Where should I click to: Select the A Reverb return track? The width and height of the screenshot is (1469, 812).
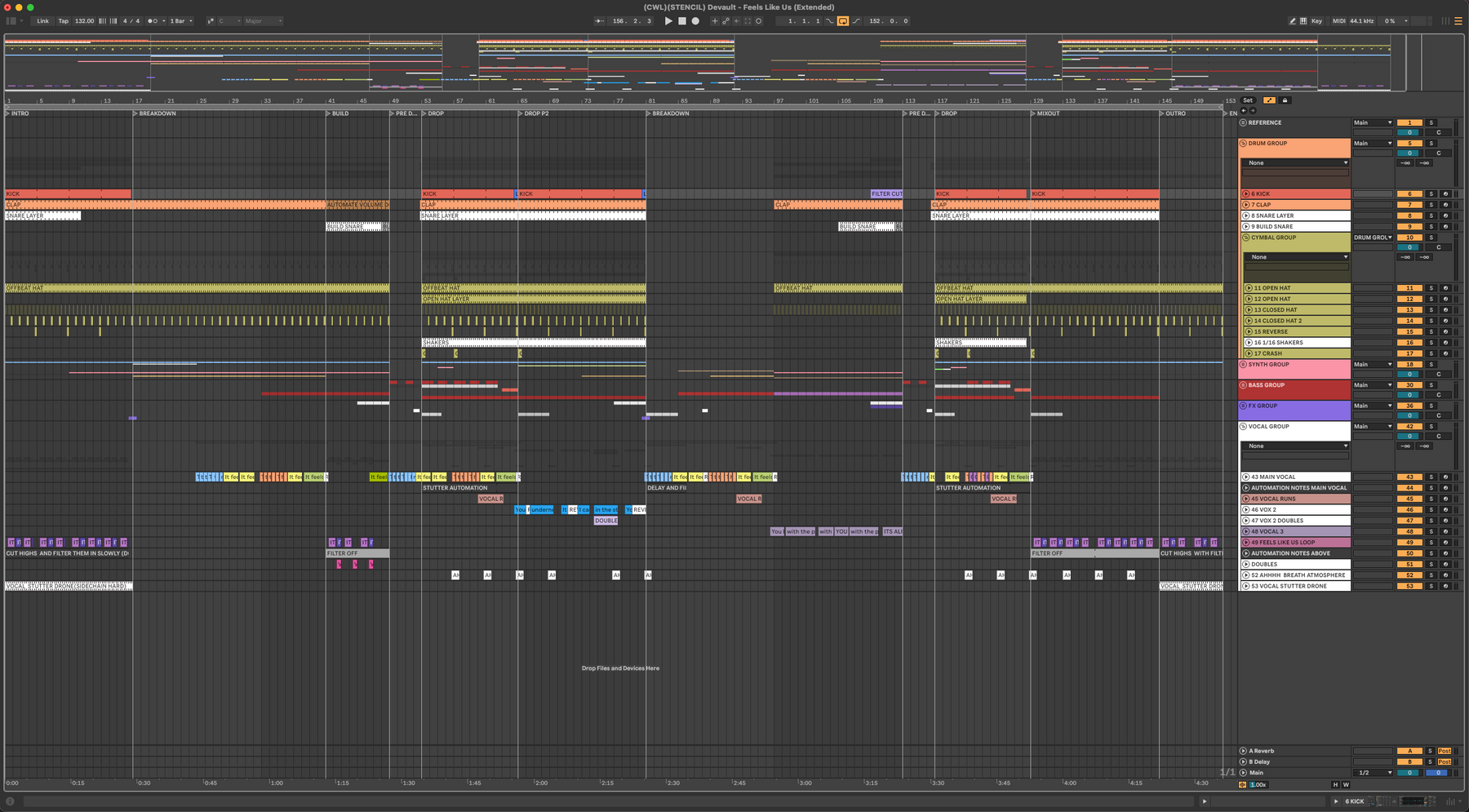(1295, 751)
